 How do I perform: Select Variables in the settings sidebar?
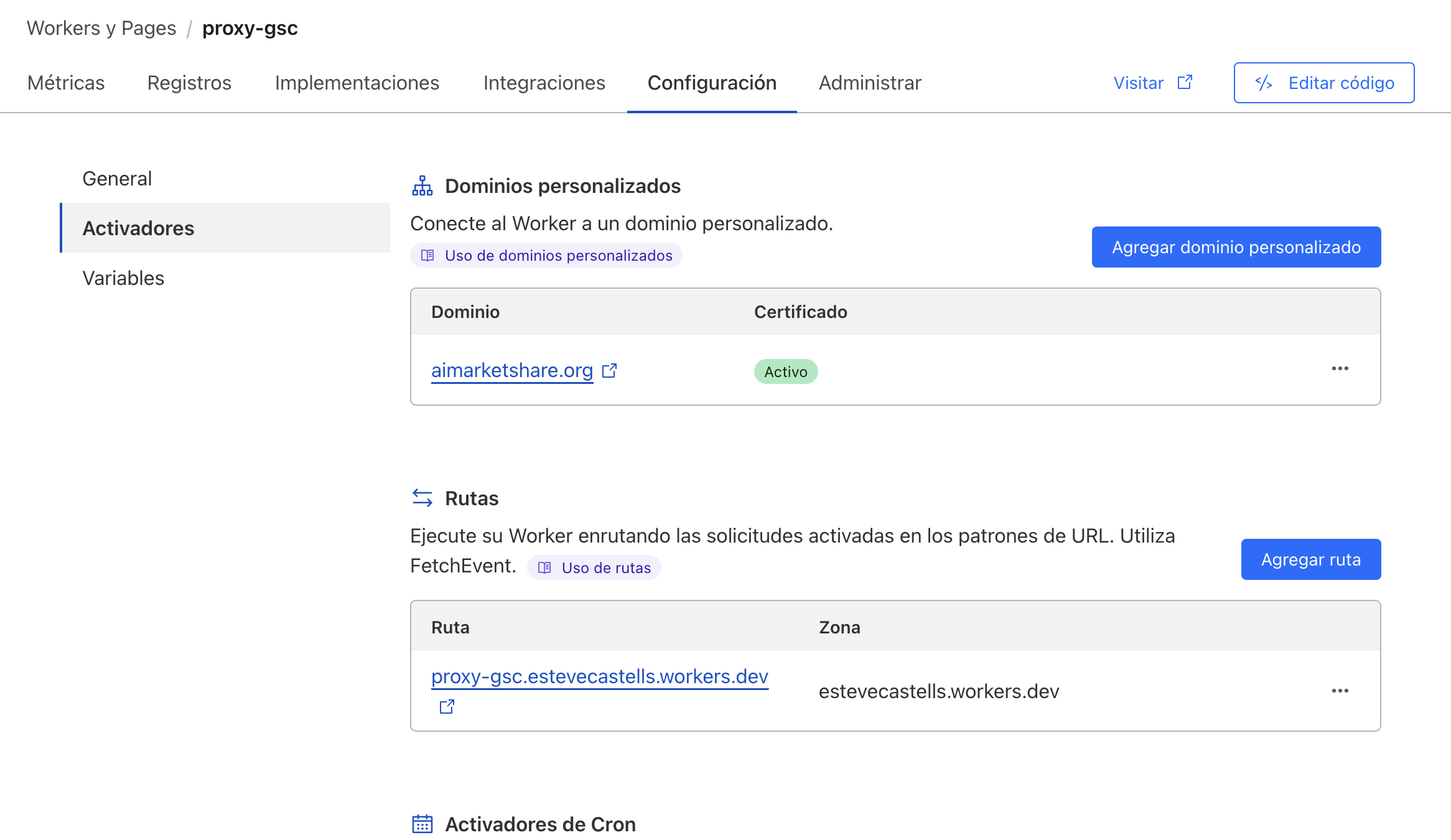coord(123,278)
